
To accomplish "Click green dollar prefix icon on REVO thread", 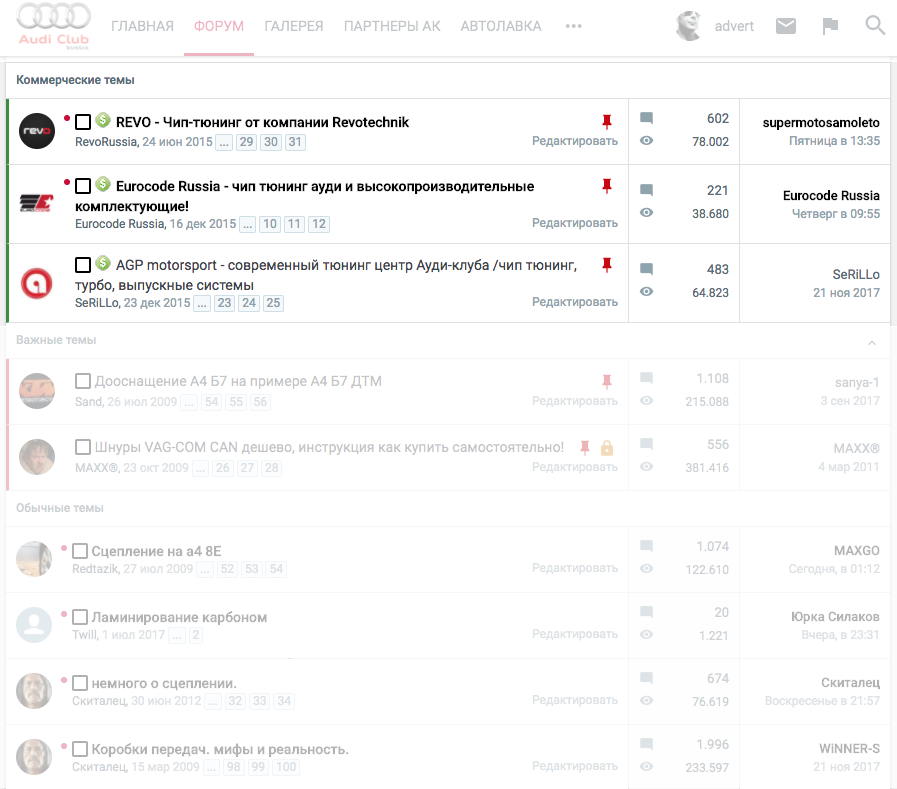I will pyautogui.click(x=103, y=120).
